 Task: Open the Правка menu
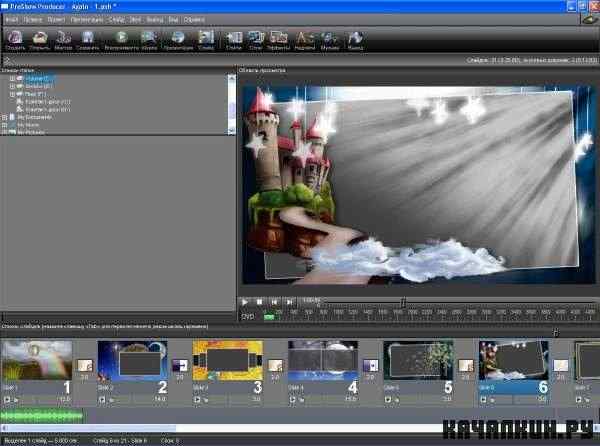[x=33, y=20]
